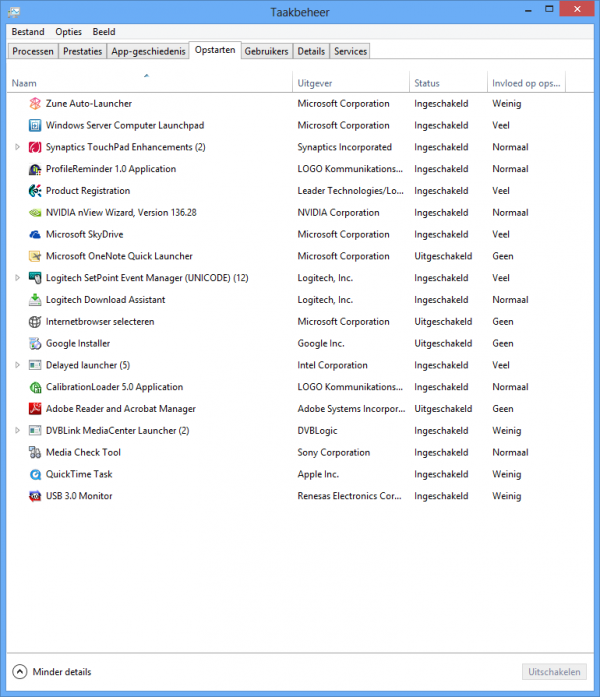Screen dimensions: 600x697
Task: Click Media Check Tool entry name
Action: 83,452
